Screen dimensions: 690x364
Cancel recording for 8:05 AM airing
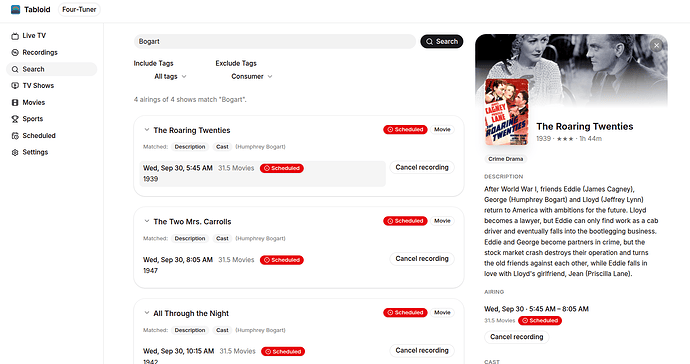(x=422, y=259)
